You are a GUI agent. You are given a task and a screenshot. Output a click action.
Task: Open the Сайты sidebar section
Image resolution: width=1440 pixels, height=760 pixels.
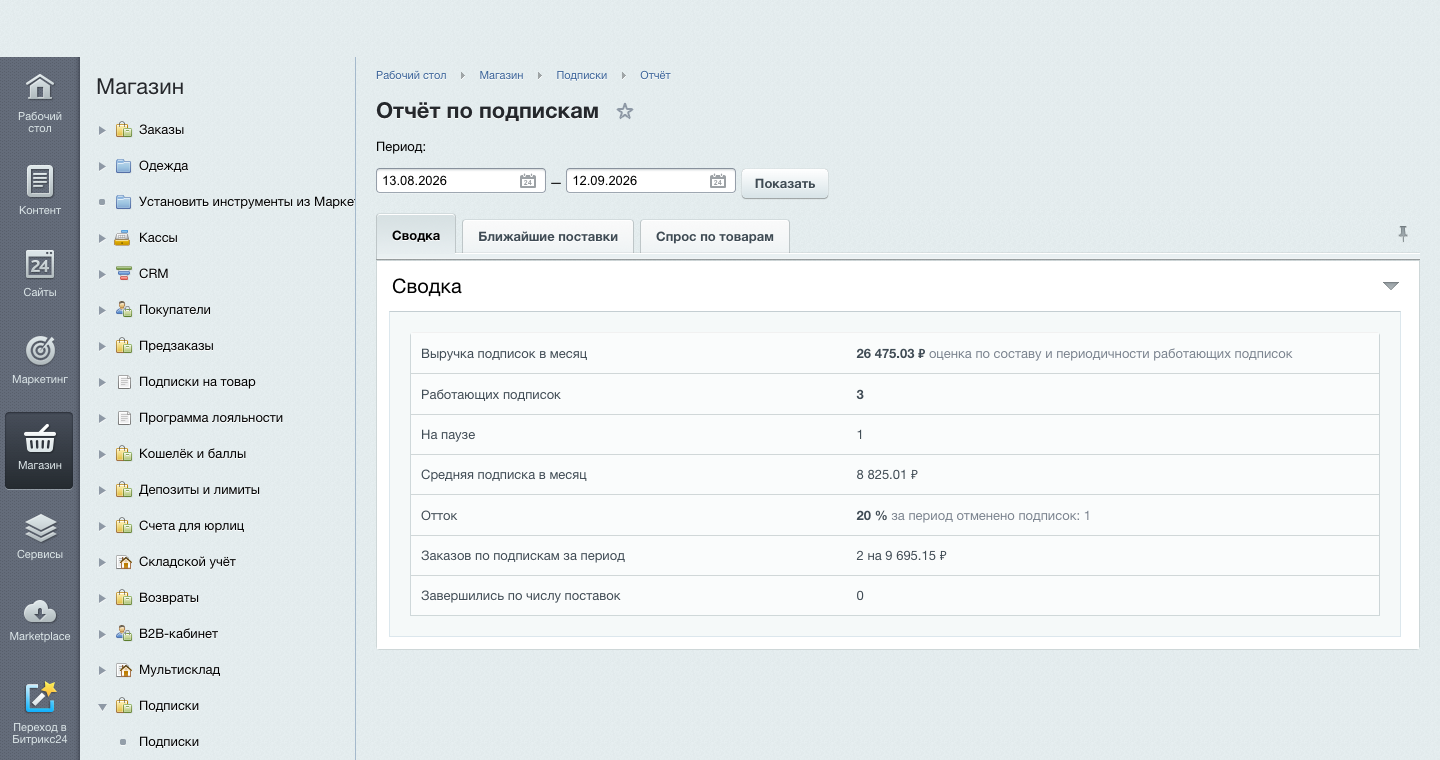point(39,272)
